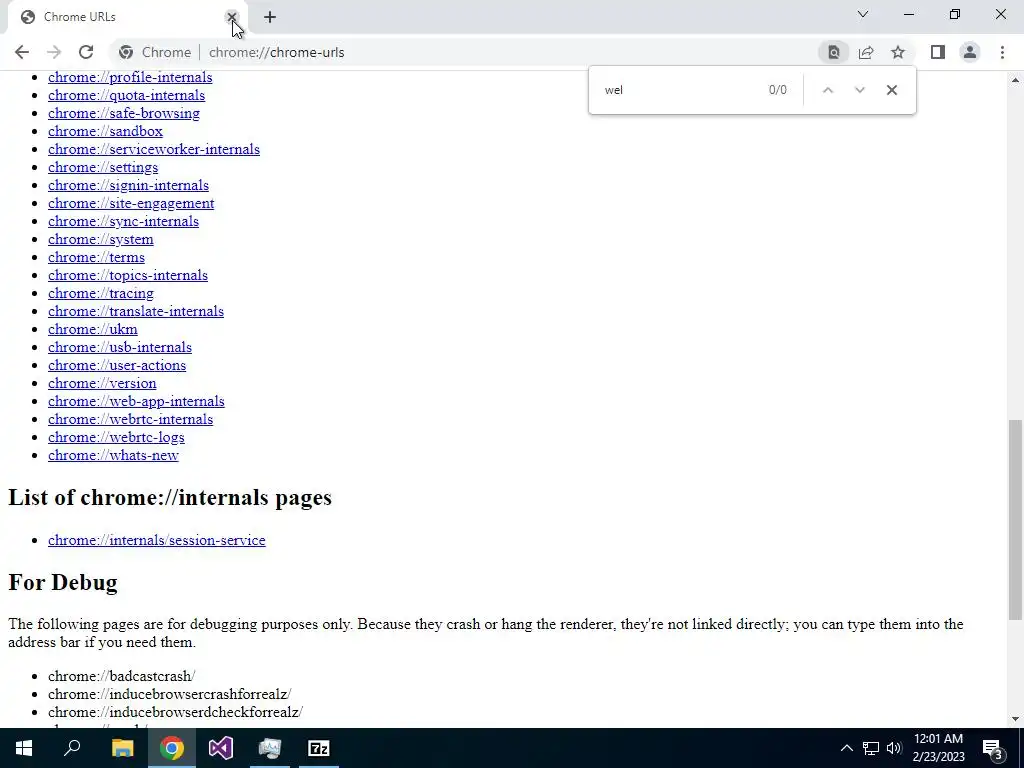Jump to next find result

(x=859, y=90)
